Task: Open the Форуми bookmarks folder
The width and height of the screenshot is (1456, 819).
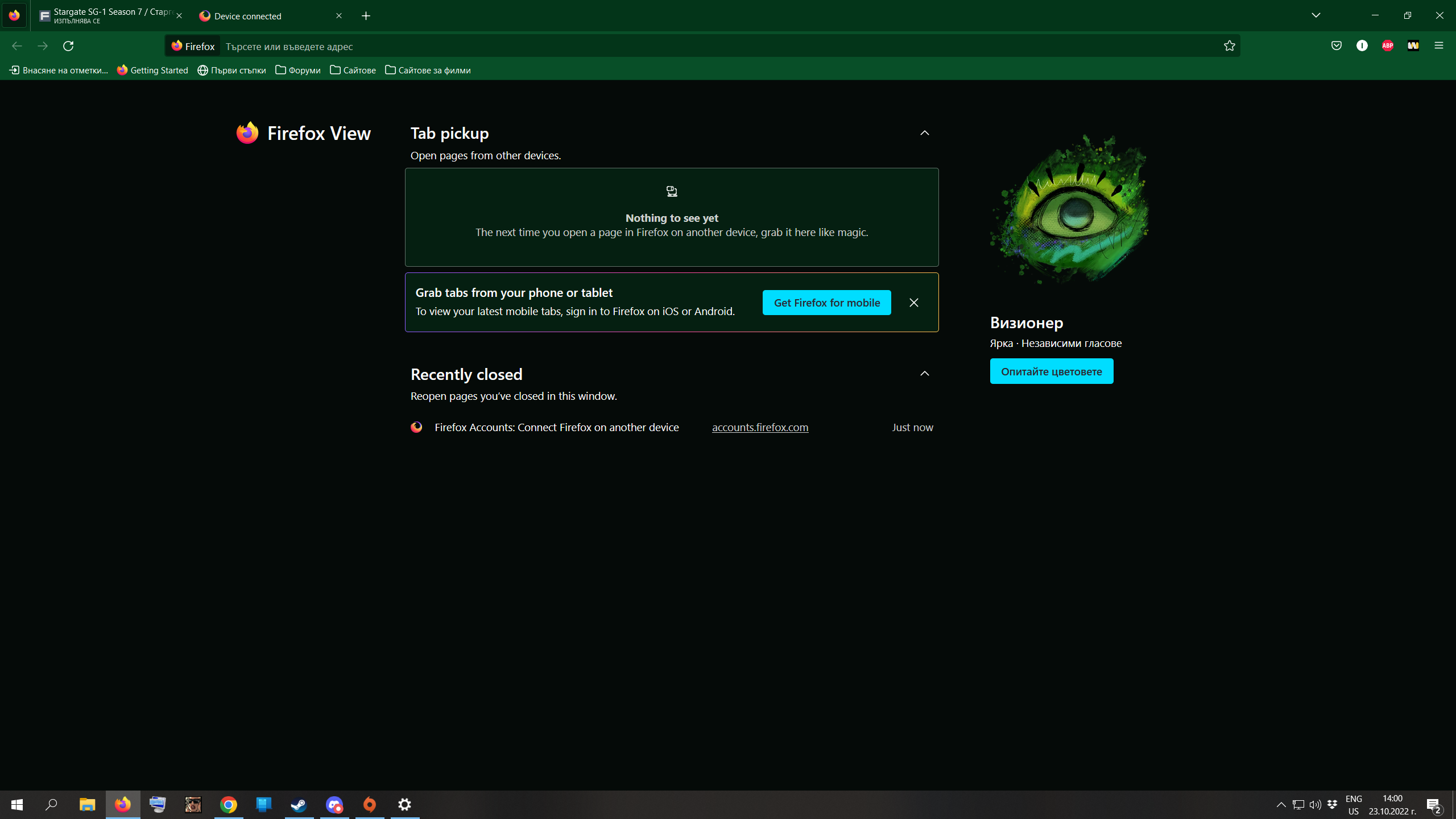Action: coord(298,70)
